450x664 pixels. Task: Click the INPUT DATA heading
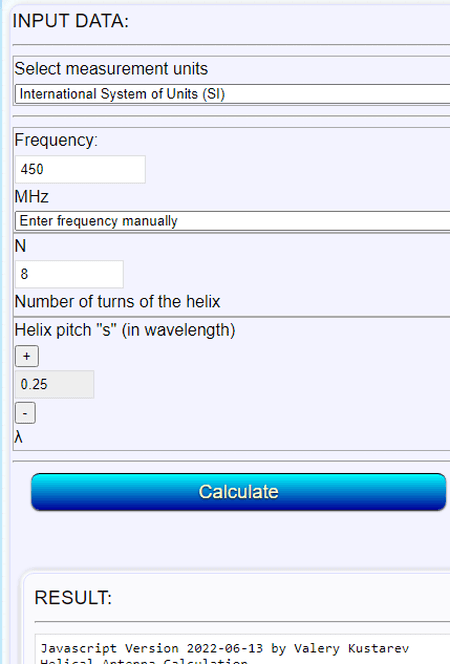pyautogui.click(x=71, y=21)
